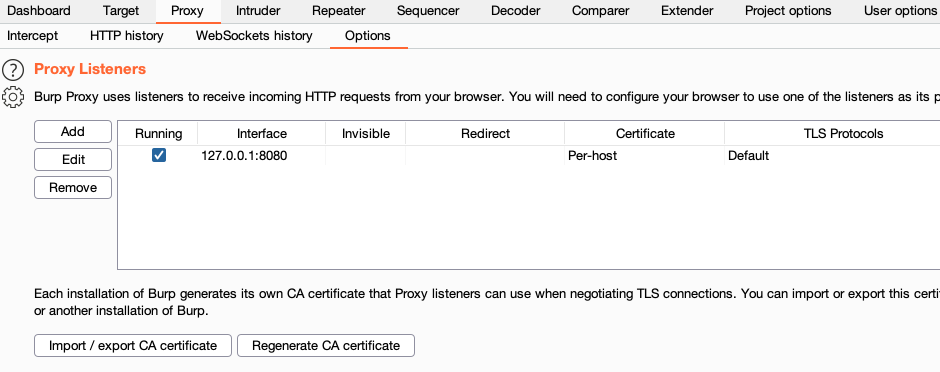The image size is (940, 372).
Task: Select the Options sub-tab
Action: click(367, 36)
